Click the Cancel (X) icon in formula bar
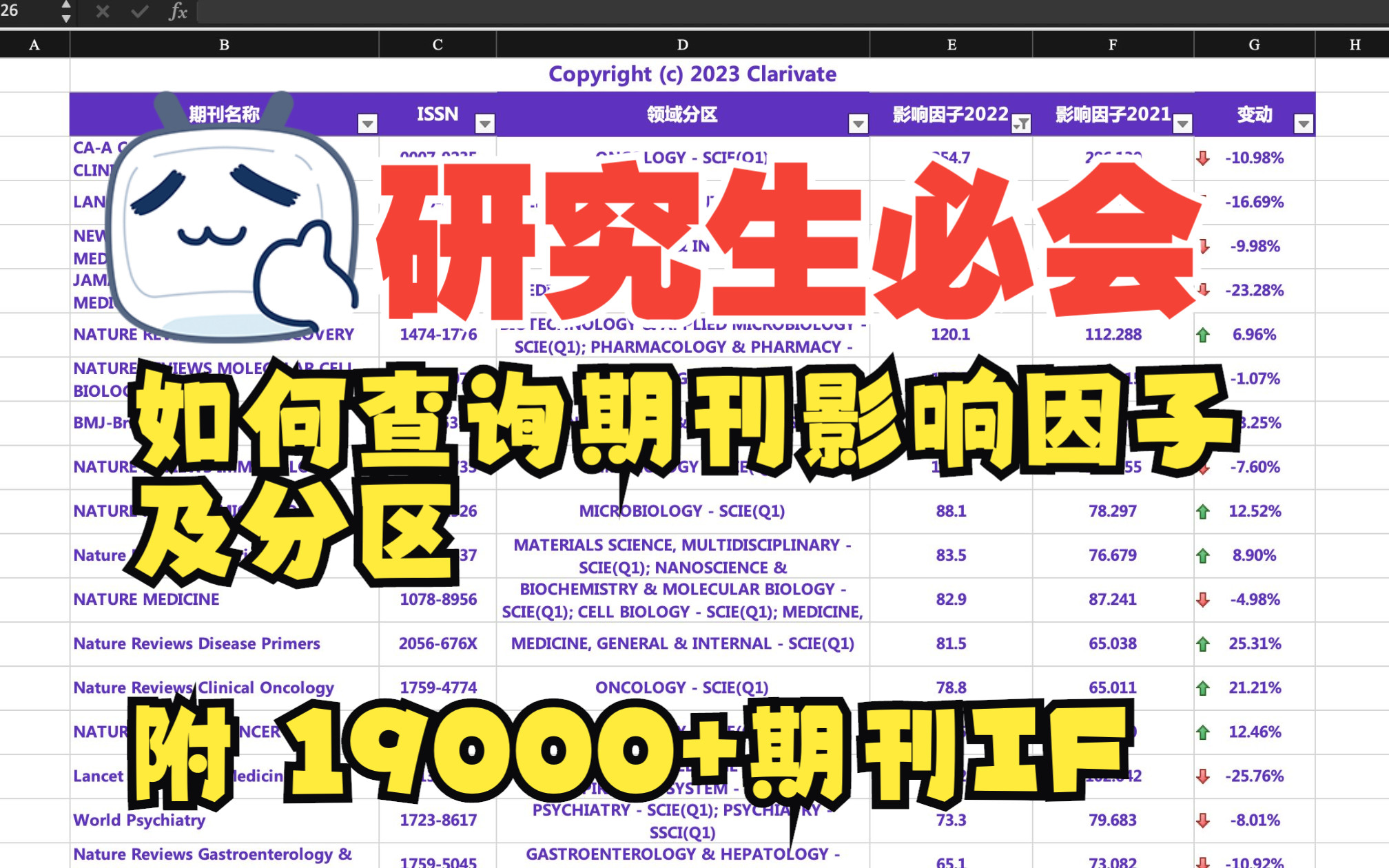 102,12
